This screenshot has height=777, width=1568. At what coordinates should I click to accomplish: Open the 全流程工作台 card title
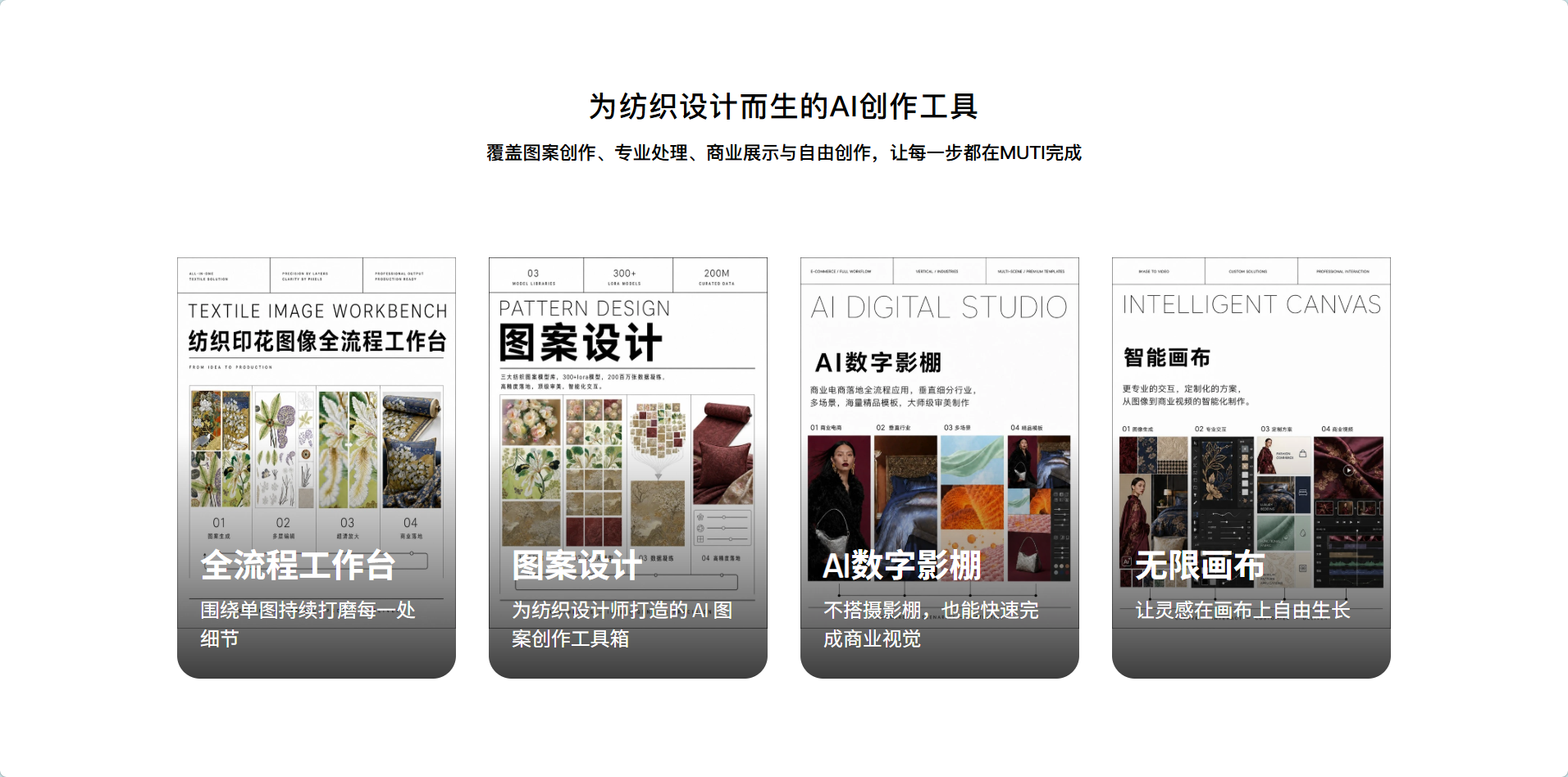(x=299, y=566)
